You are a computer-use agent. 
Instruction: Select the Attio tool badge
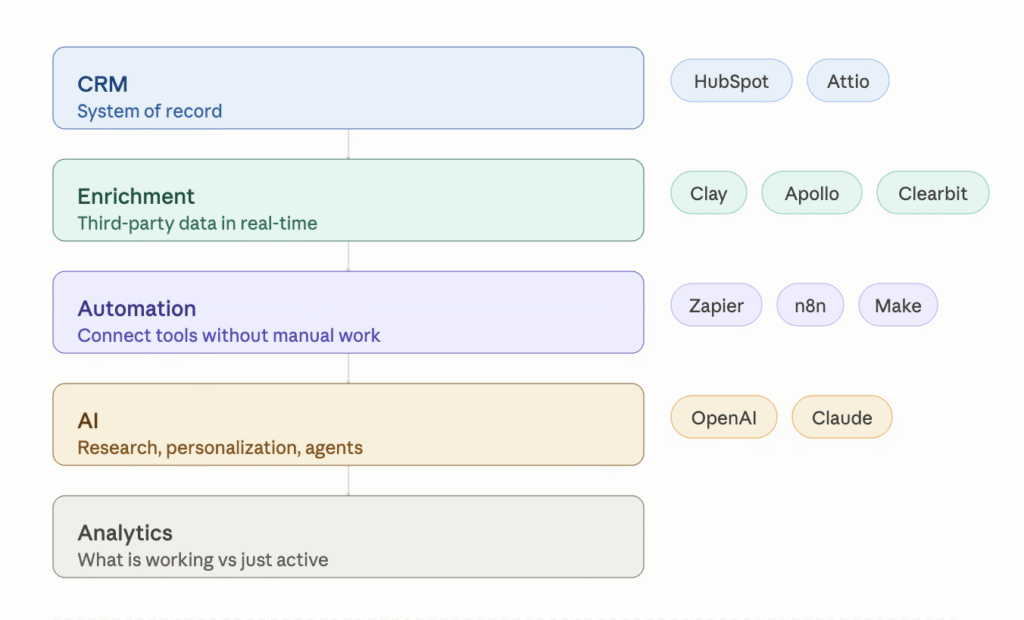coord(847,80)
